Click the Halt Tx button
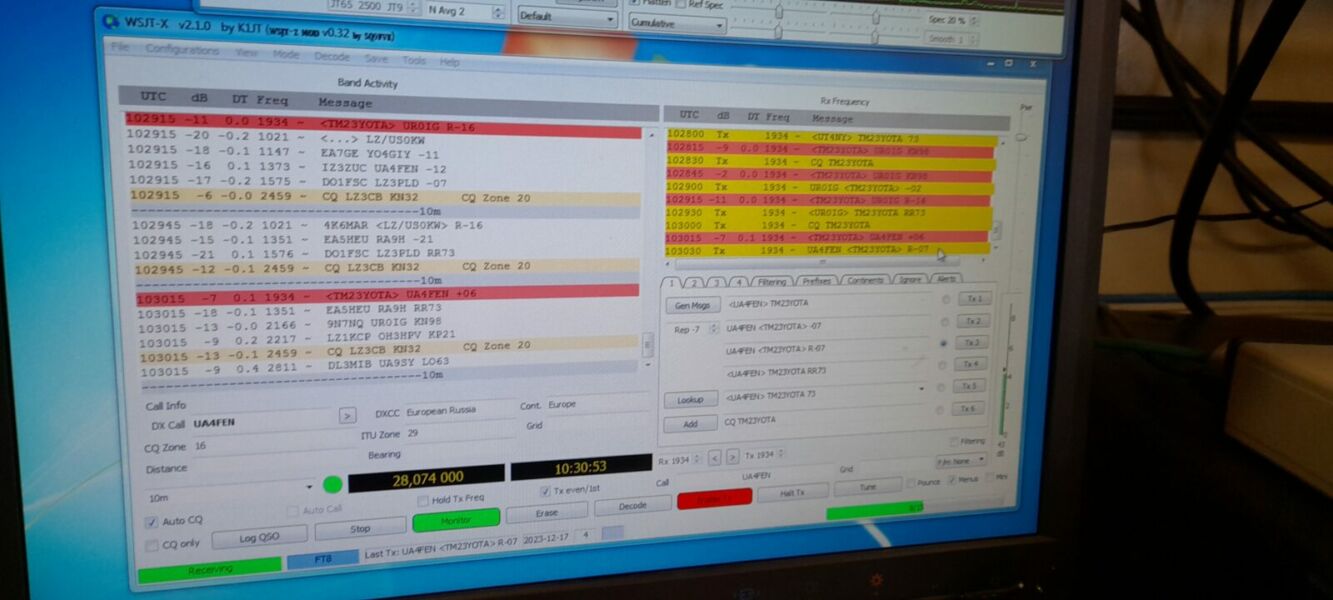The width and height of the screenshot is (1333, 600). [x=793, y=492]
